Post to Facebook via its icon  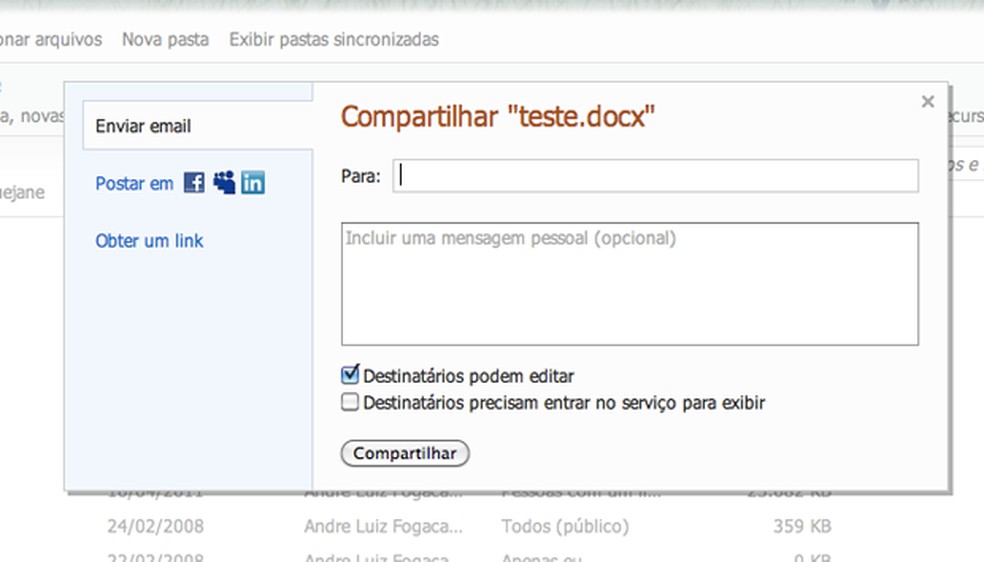click(x=194, y=183)
